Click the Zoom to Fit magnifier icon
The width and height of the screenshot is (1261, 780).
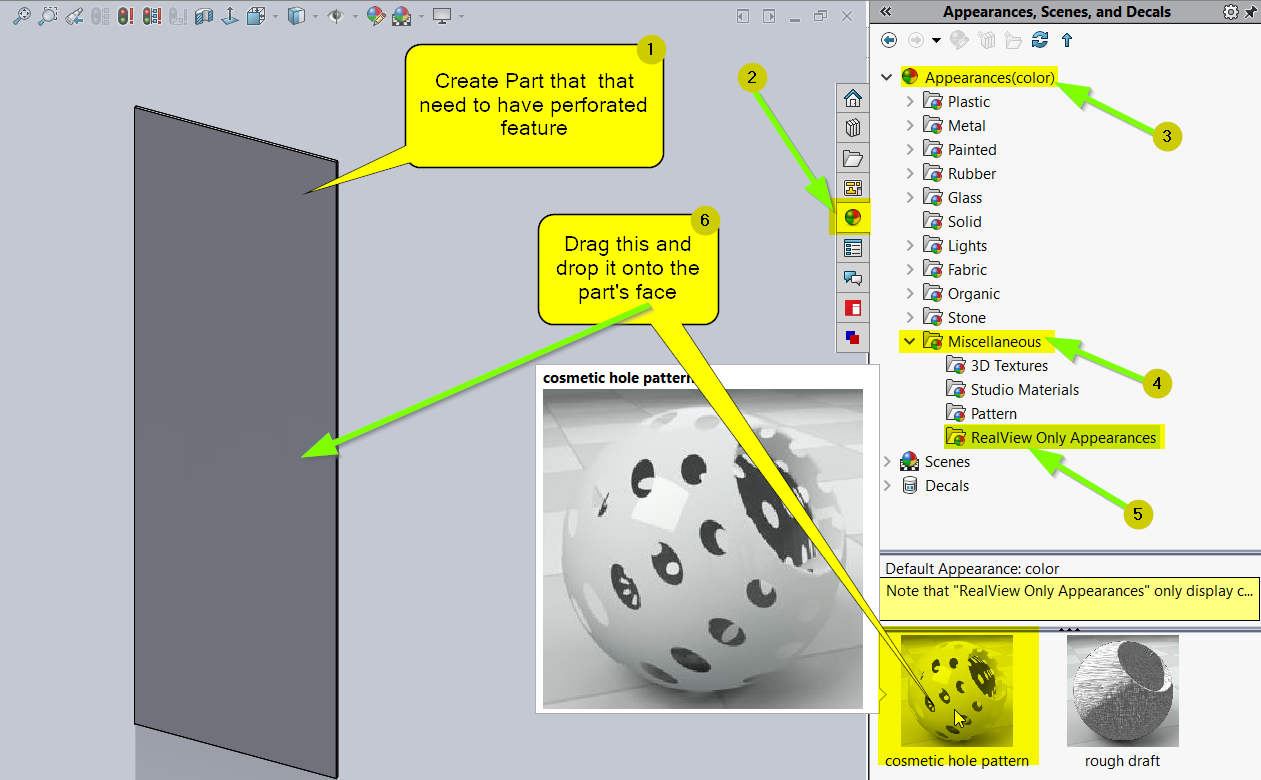point(21,16)
